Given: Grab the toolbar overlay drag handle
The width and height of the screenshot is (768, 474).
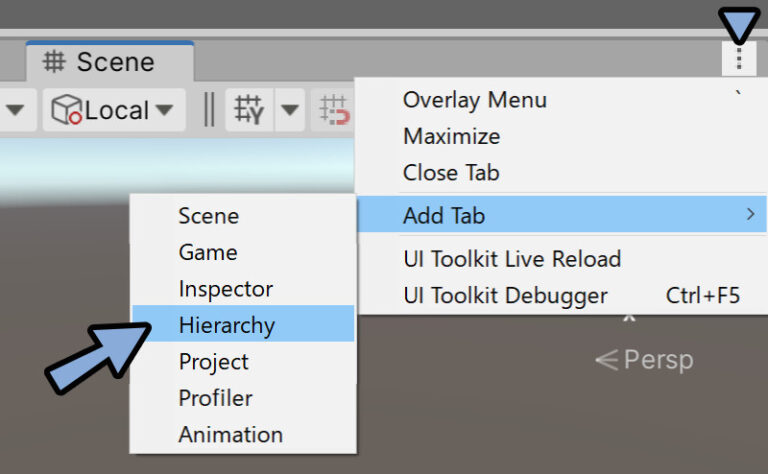Looking at the screenshot, I should point(208,110).
